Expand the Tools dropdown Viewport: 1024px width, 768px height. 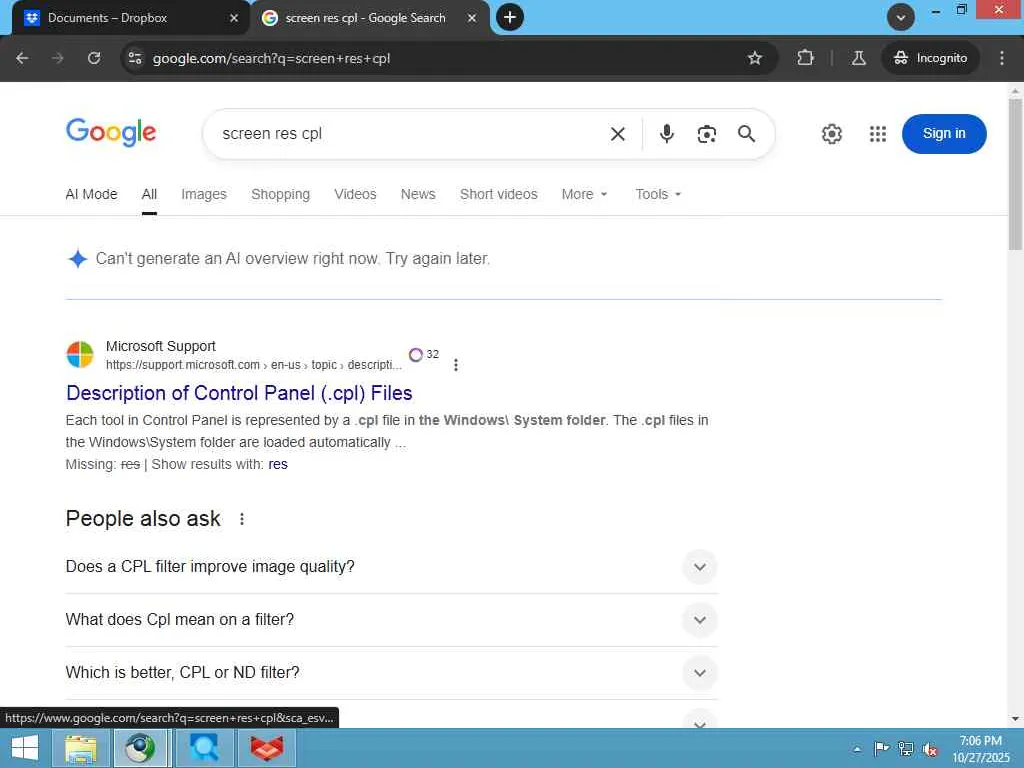click(x=658, y=194)
